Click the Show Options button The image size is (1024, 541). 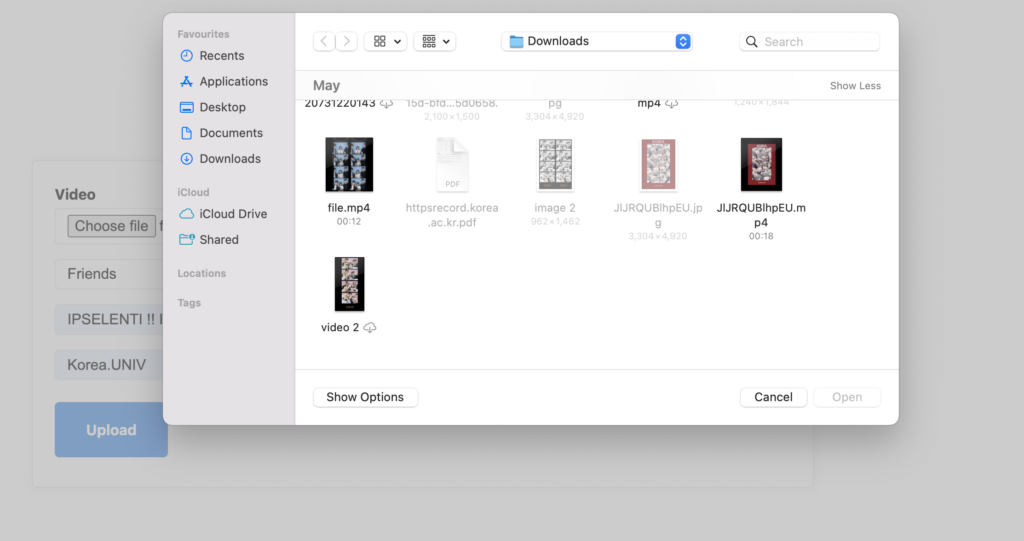[365, 397]
